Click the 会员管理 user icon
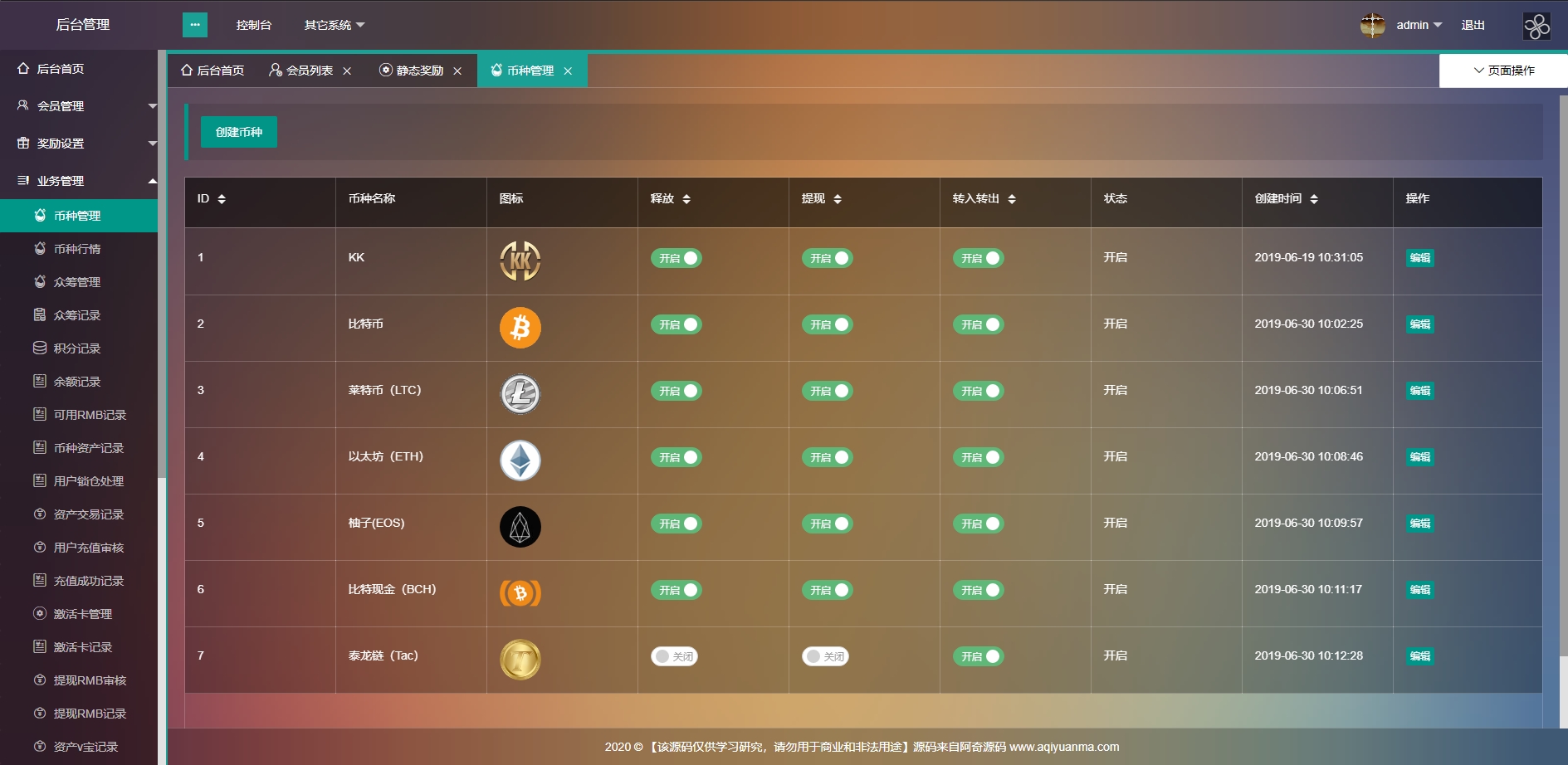Screen dimensions: 1568x765 pos(23,106)
